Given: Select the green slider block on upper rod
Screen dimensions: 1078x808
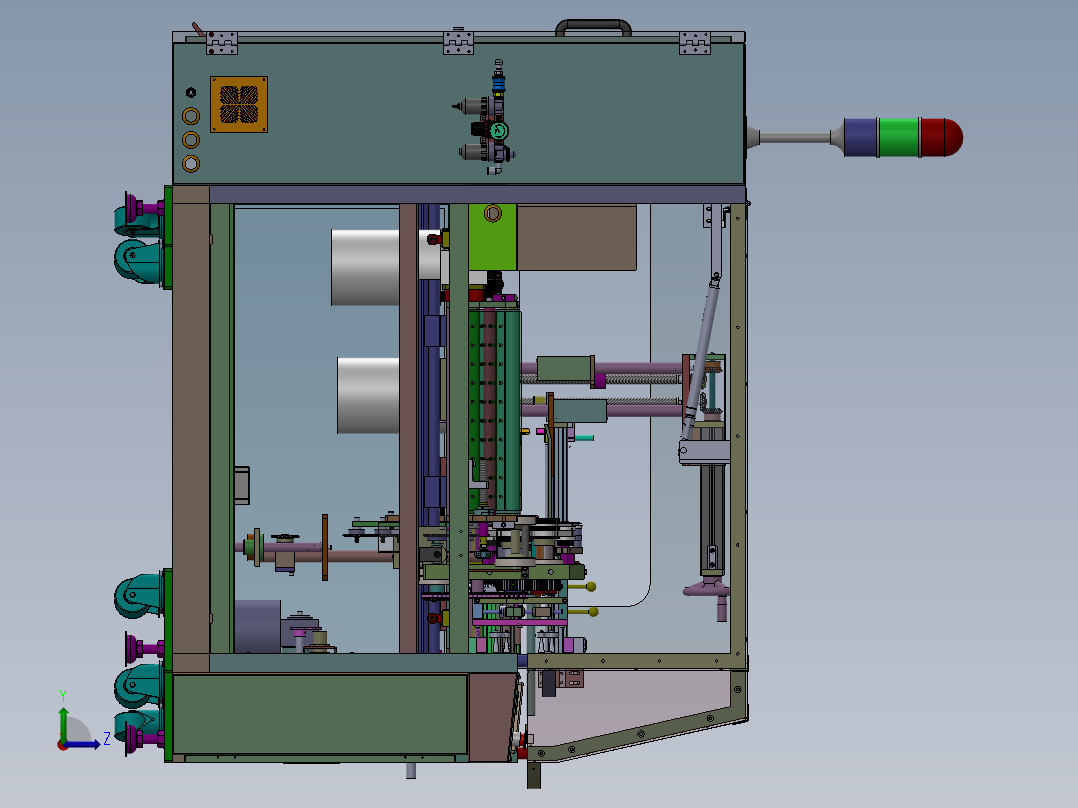Looking at the screenshot, I should [565, 369].
